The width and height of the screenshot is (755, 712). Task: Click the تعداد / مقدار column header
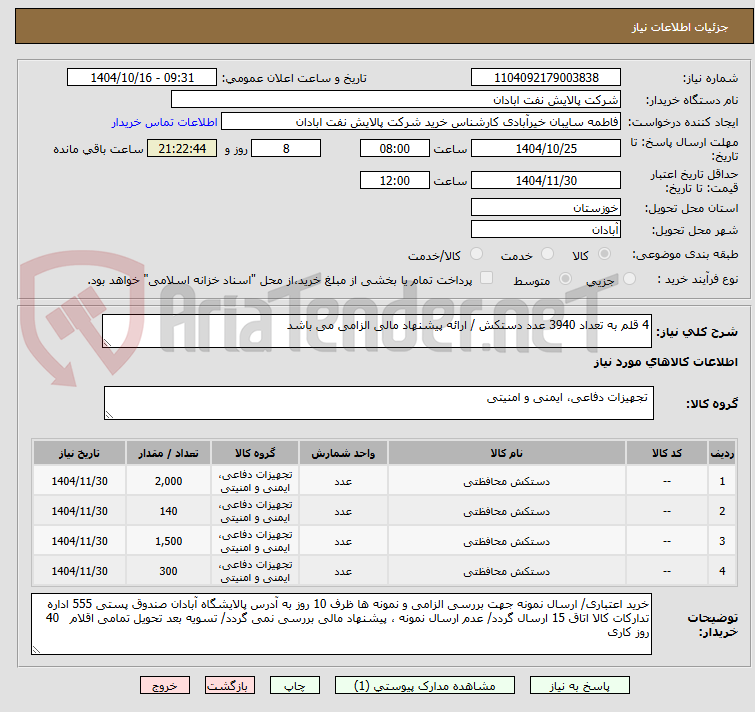click(x=169, y=453)
